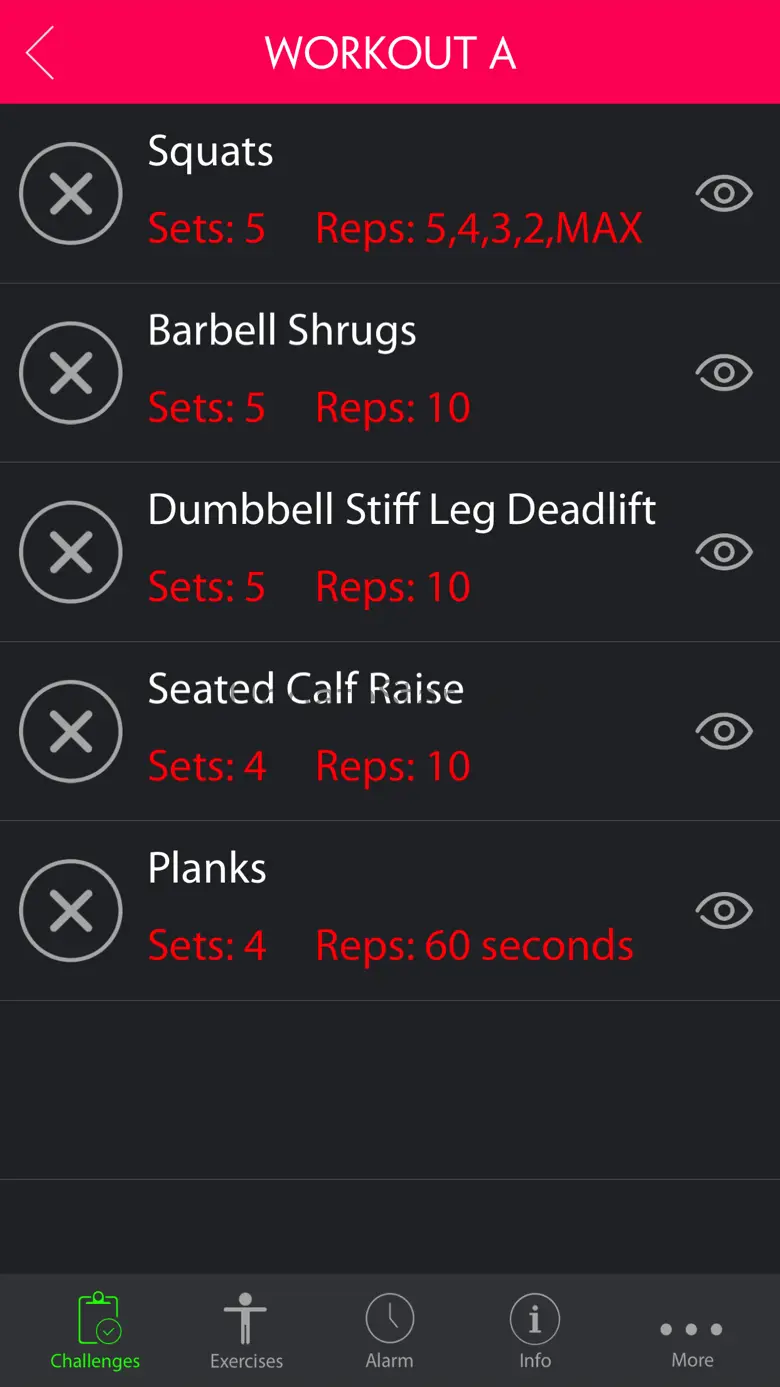Screen dimensions: 780x1387
Task: Tap the X circle beside Squats
Action: (71, 193)
